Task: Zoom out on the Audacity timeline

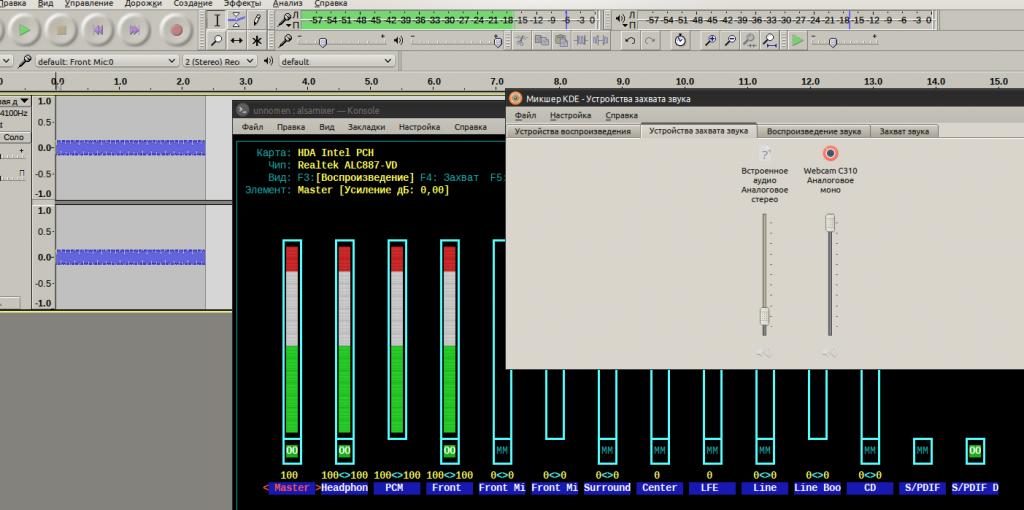Action: pyautogui.click(x=730, y=40)
